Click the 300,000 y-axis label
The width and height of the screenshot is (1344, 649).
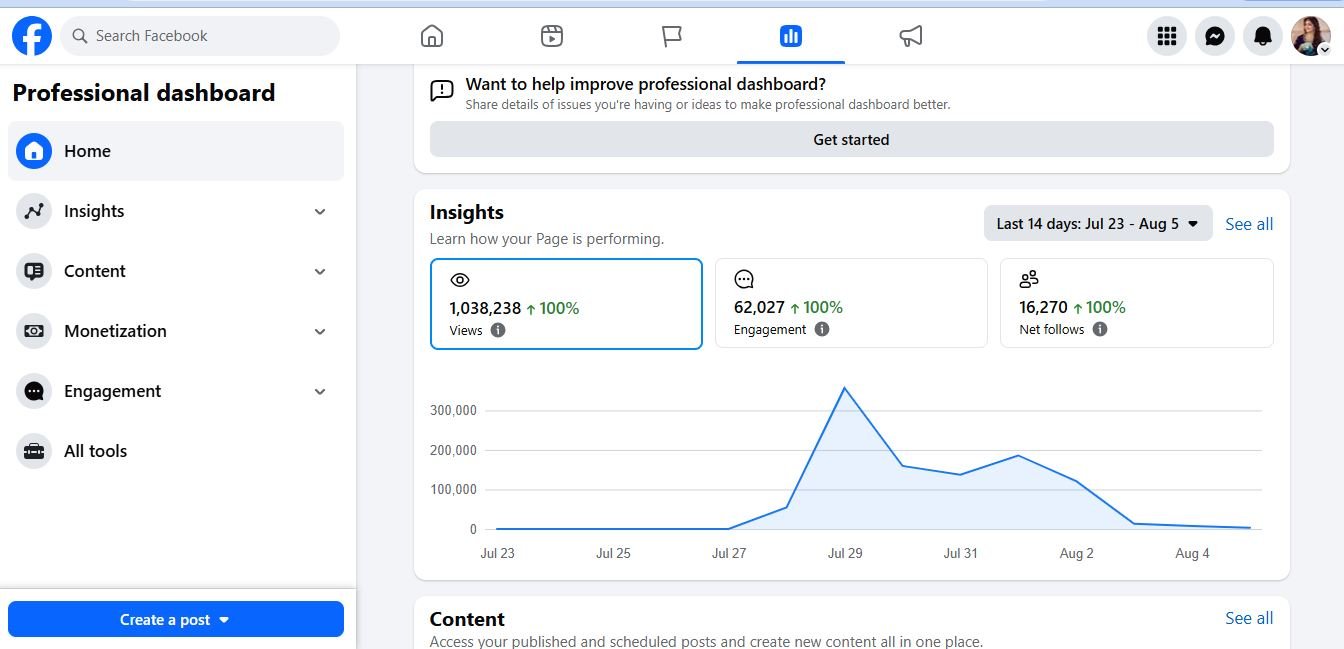[453, 410]
